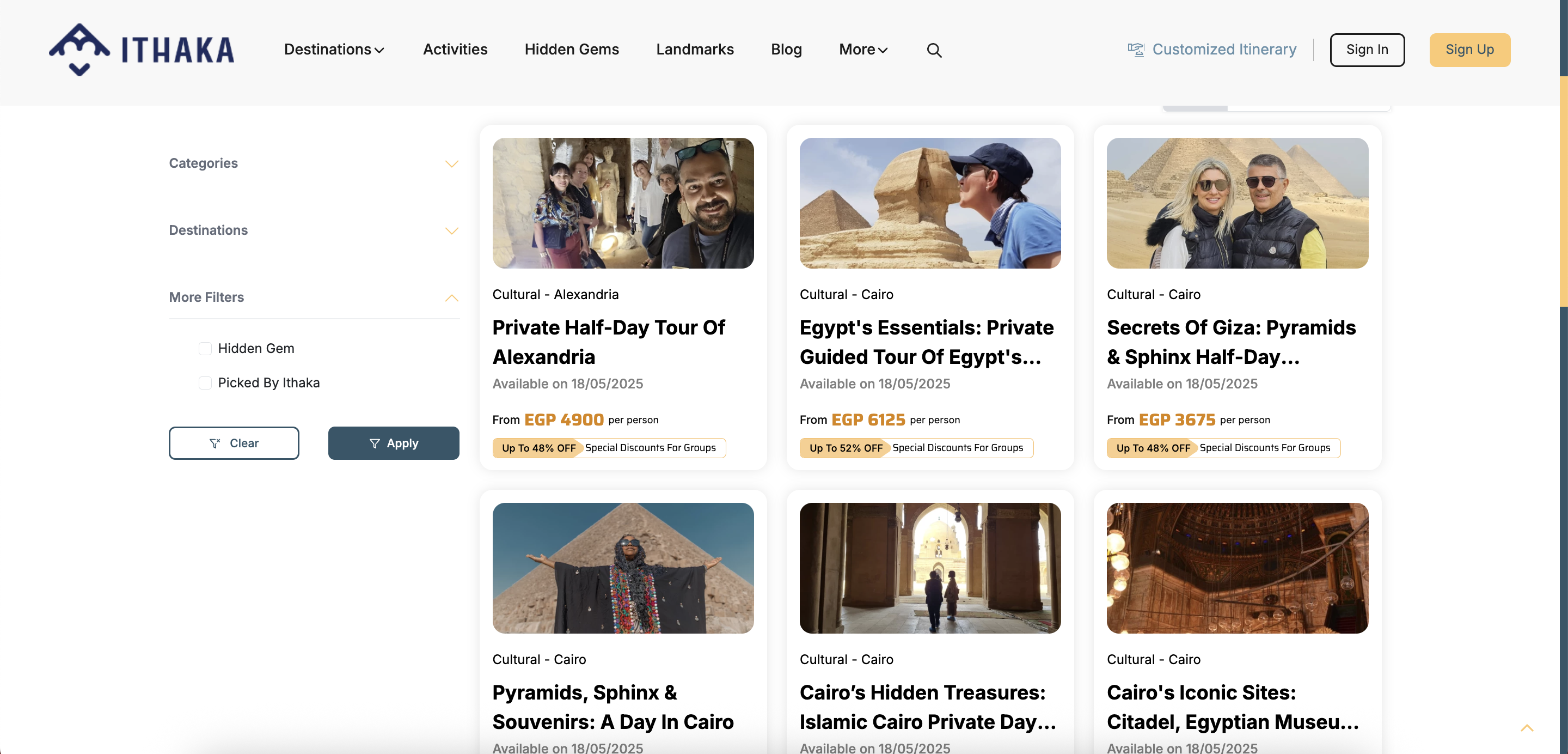This screenshot has height=754, width=1568.
Task: Click the scroll-to-top arrow icon
Action: pos(1527,728)
